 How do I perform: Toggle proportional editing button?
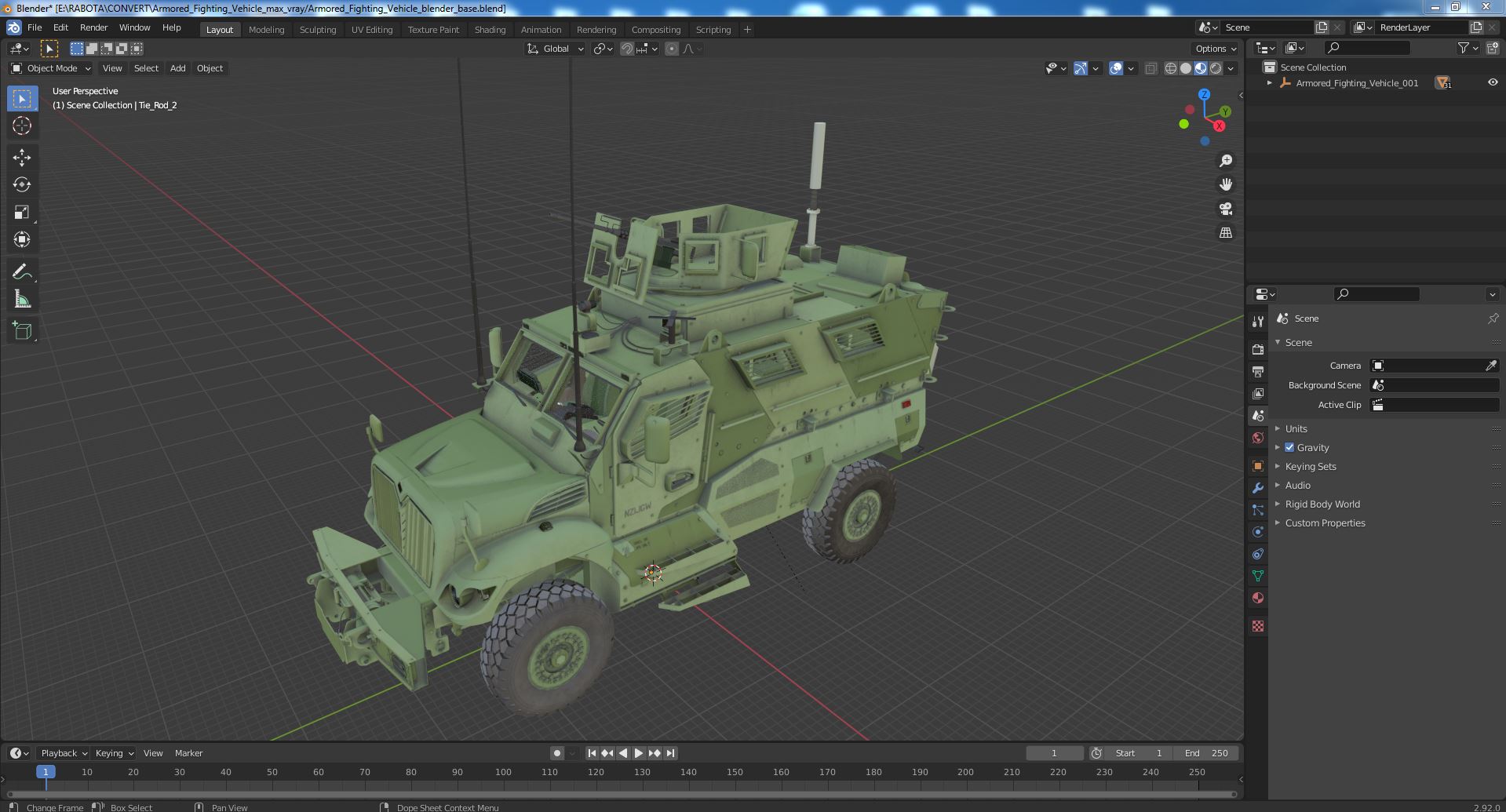tap(672, 49)
